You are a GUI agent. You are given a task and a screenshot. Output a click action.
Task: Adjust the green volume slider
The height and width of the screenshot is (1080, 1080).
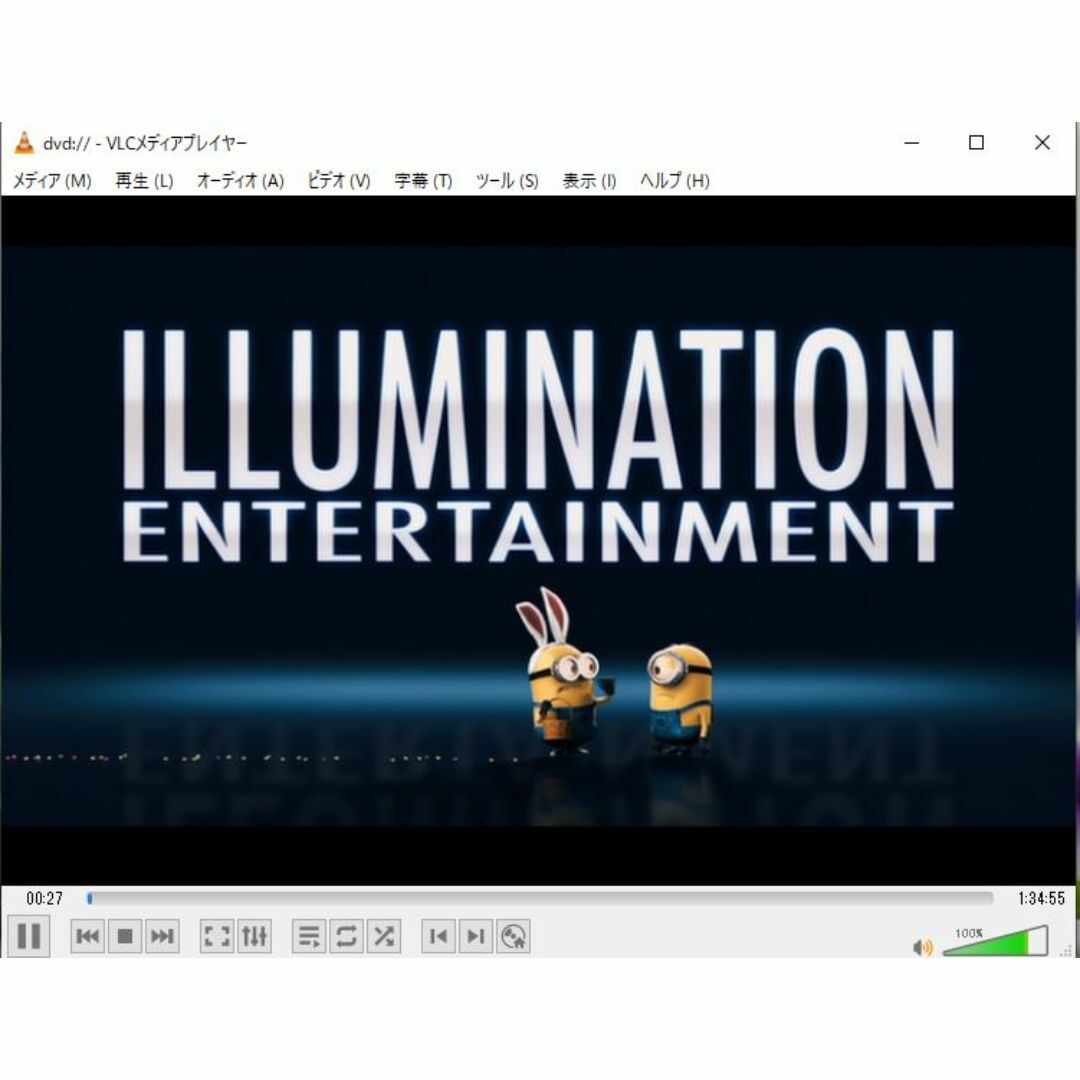[995, 941]
